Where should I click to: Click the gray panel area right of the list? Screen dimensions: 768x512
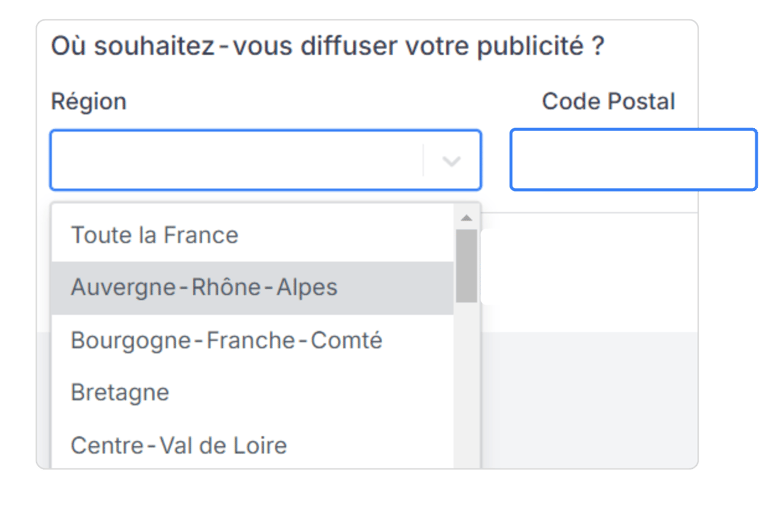(x=590, y=400)
